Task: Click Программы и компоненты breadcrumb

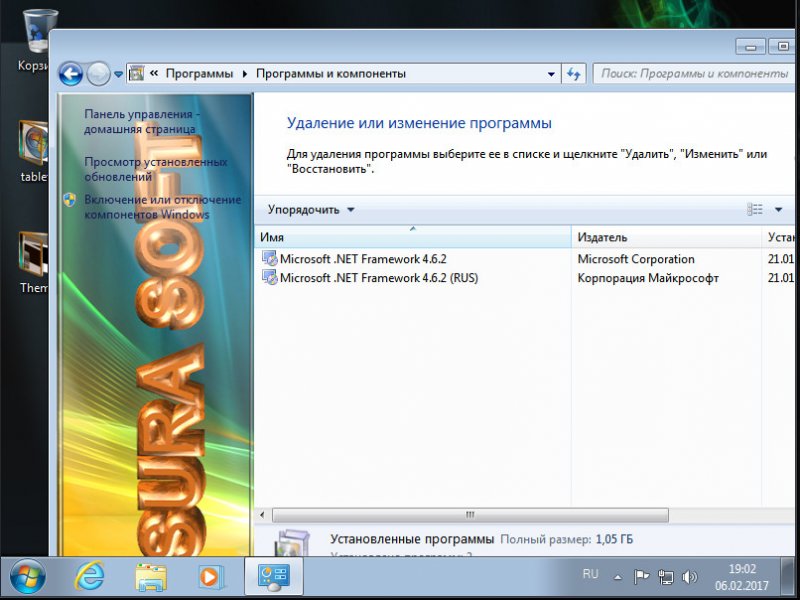Action: [x=331, y=73]
